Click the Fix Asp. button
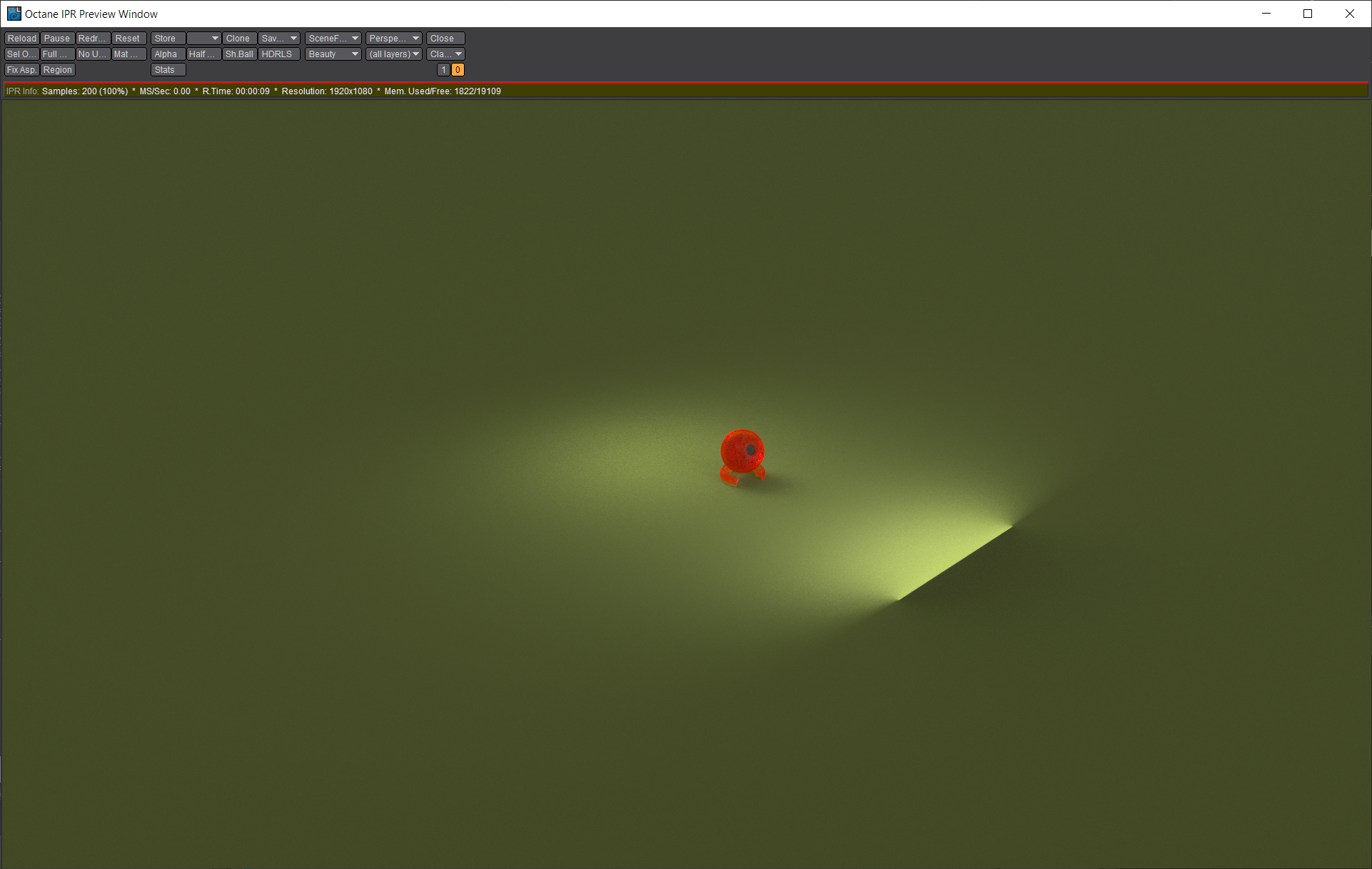The image size is (1372, 869). click(21, 70)
